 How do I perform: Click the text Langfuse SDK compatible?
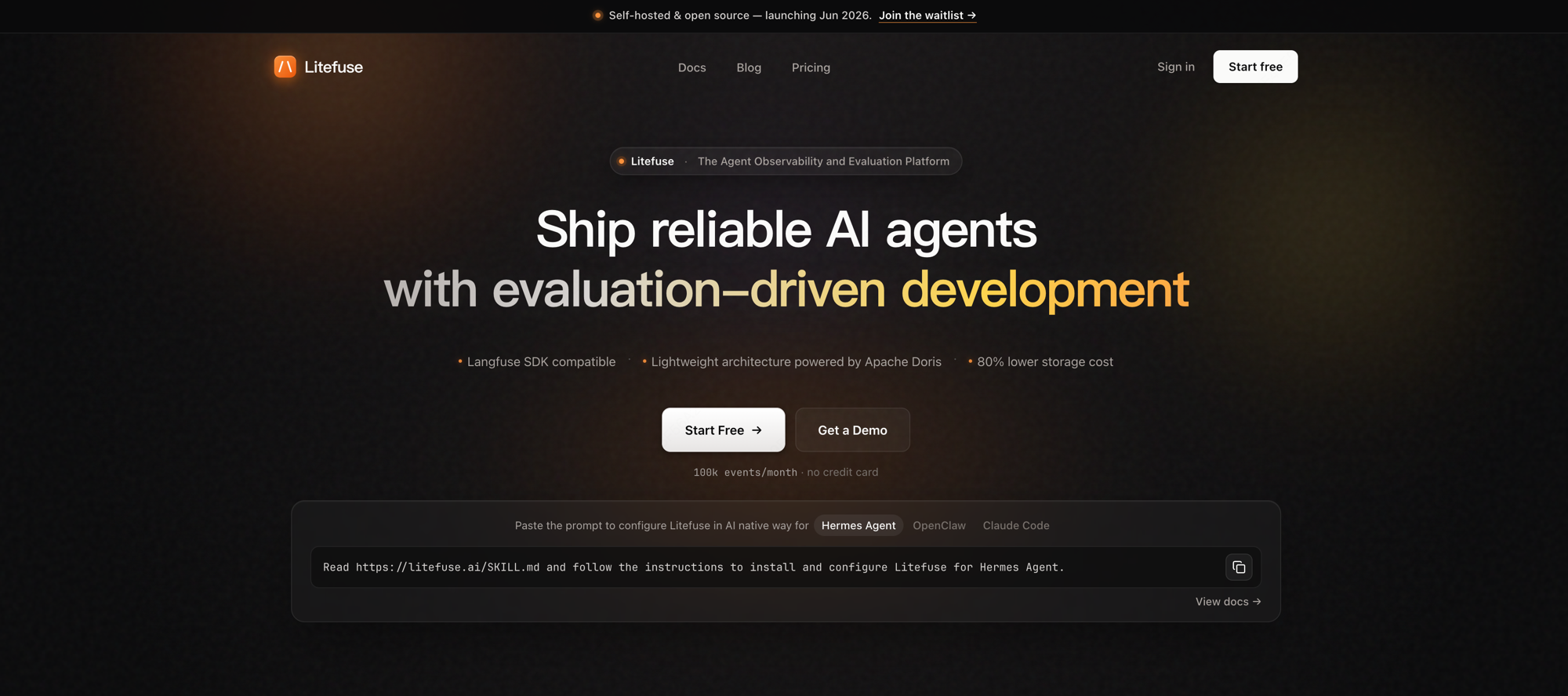[x=541, y=362]
